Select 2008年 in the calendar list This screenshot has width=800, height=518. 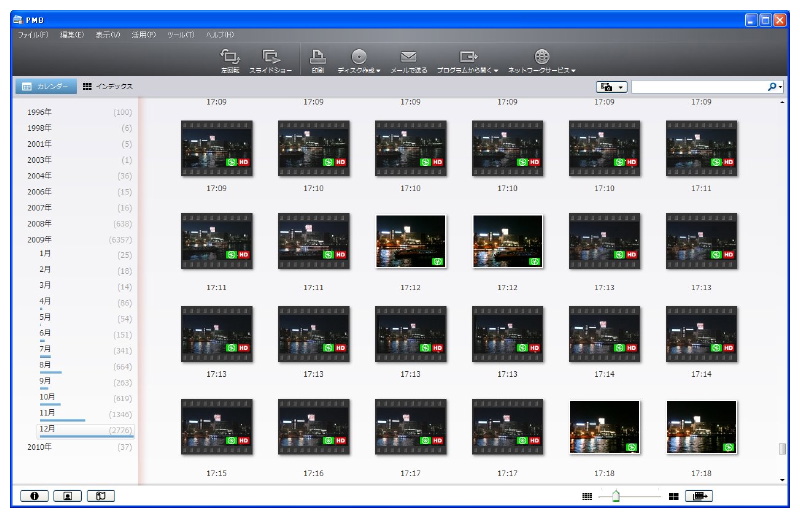click(40, 224)
